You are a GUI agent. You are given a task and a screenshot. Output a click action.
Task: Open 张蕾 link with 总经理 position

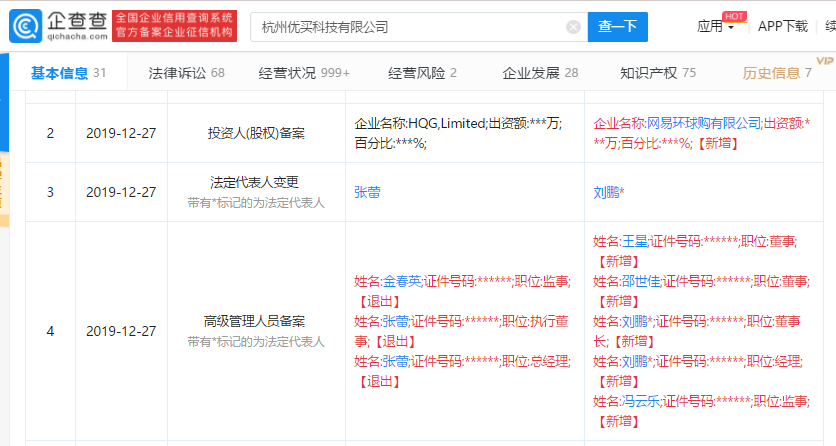click(396, 361)
